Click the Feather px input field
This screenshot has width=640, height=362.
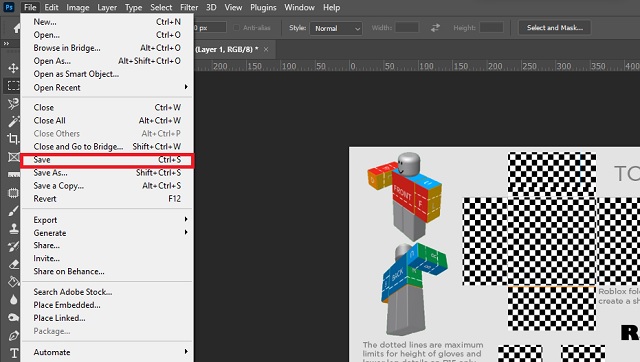point(210,28)
